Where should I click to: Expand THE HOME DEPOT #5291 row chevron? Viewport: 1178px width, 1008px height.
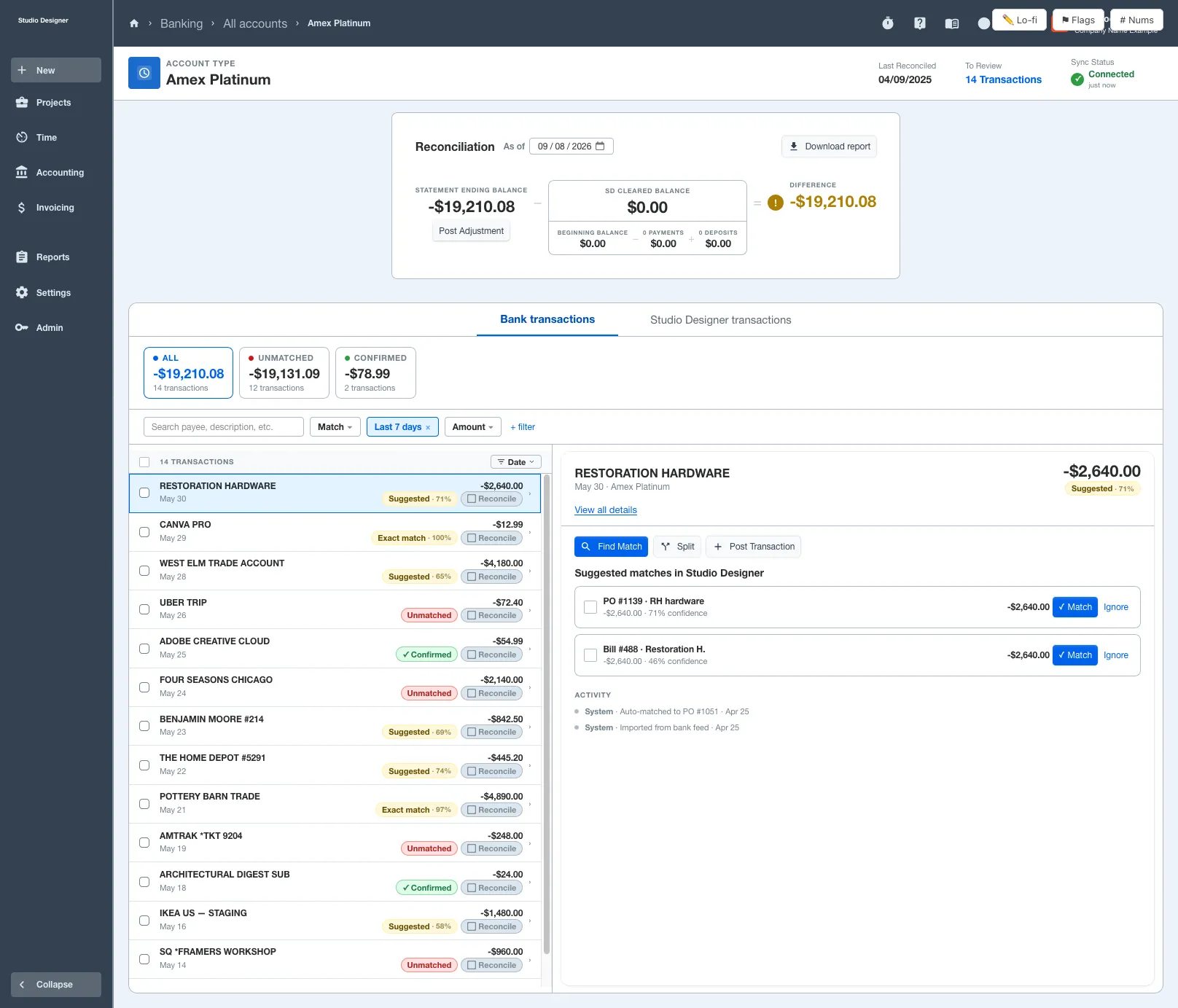tap(530, 765)
